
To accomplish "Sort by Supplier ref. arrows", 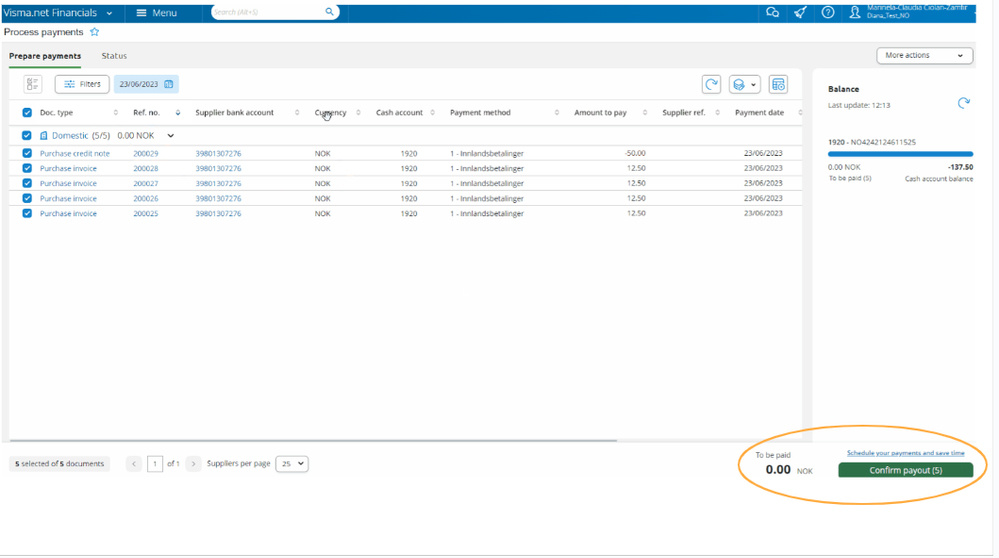I will tap(717, 113).
